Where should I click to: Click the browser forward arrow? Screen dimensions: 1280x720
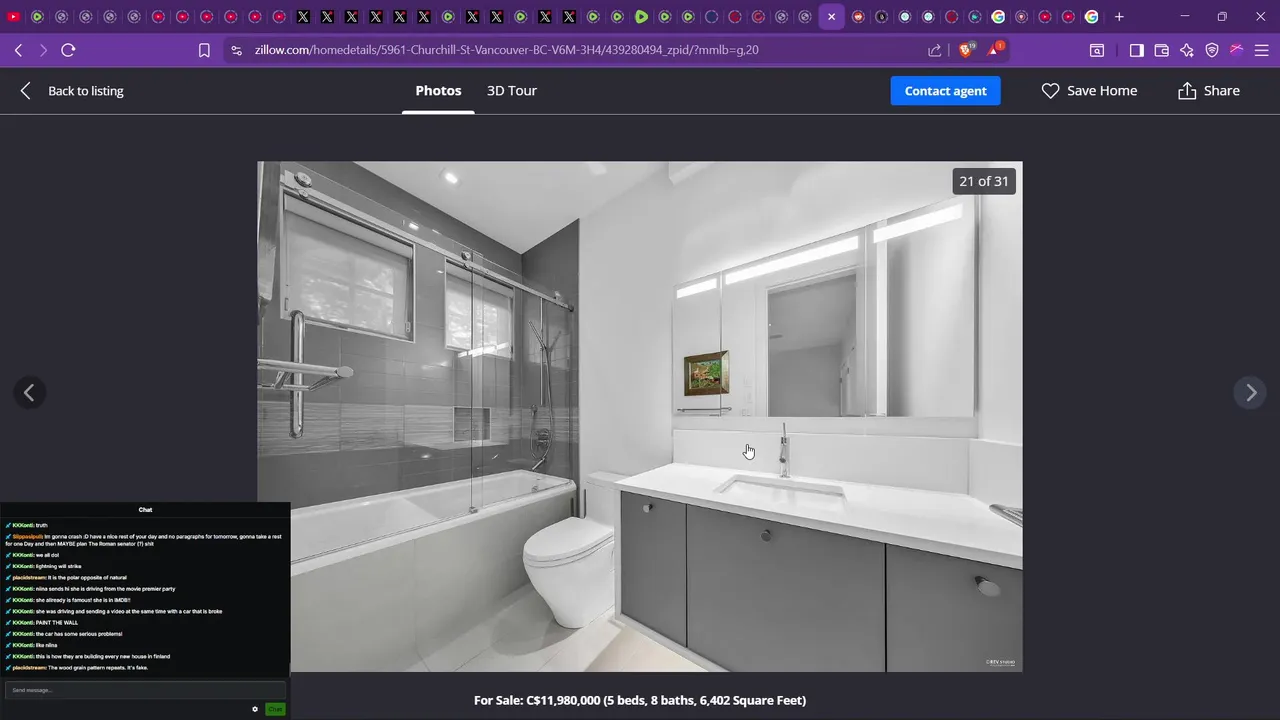pos(43,50)
